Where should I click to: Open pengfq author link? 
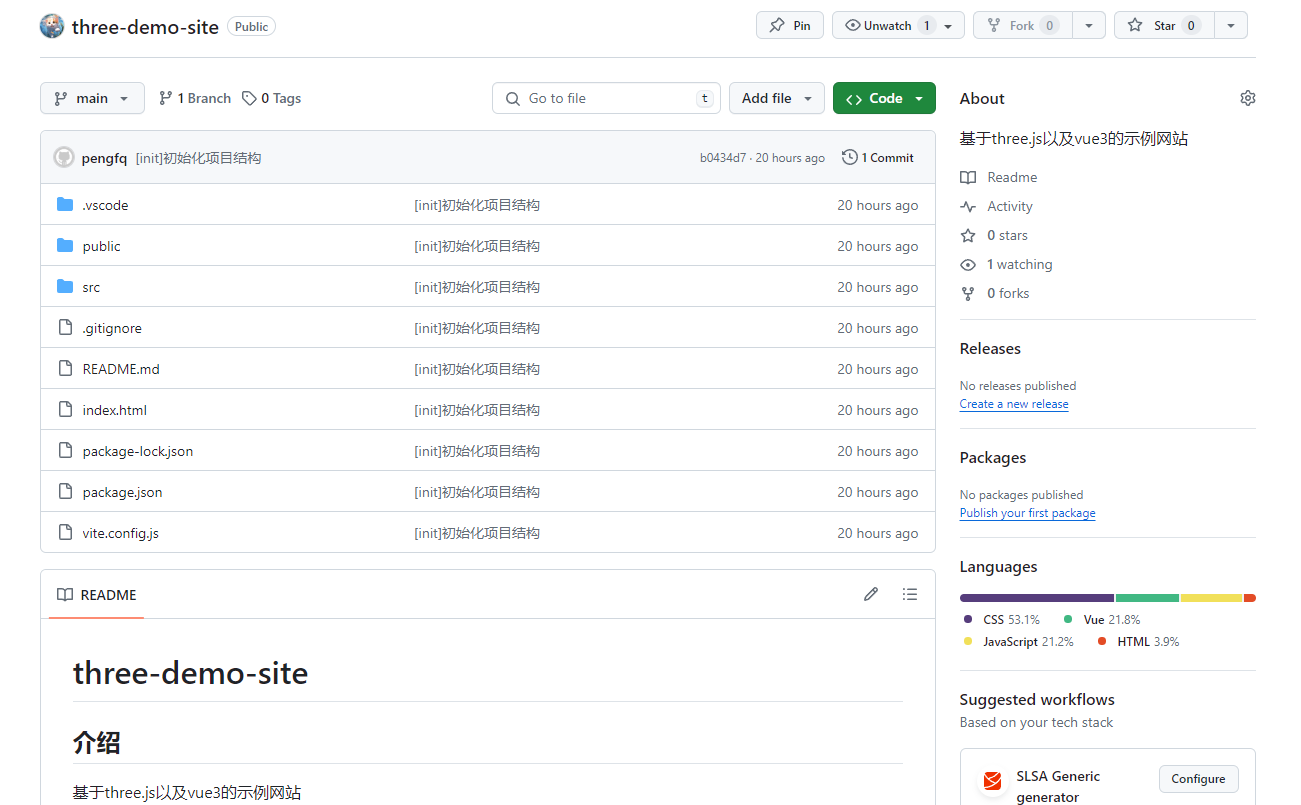coord(104,158)
